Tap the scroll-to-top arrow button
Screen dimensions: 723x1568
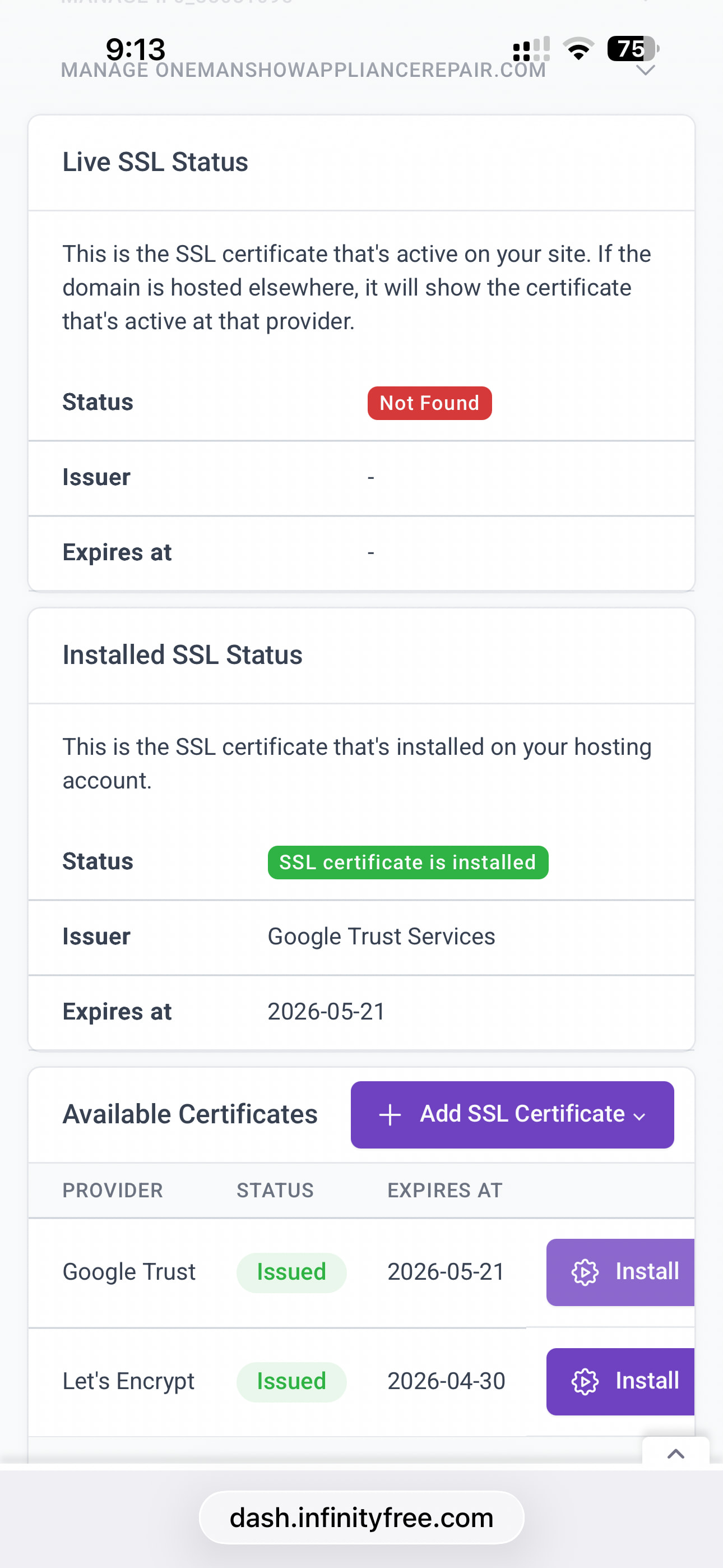pos(675,1454)
